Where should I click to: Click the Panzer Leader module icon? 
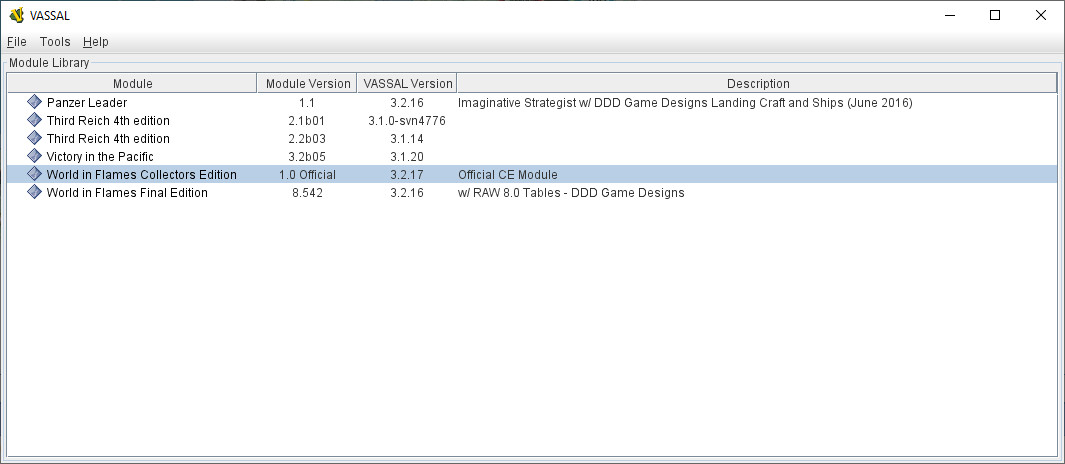click(35, 103)
